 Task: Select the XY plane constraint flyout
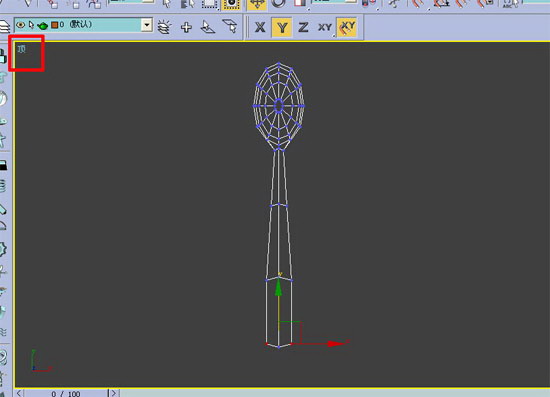[x=325, y=27]
